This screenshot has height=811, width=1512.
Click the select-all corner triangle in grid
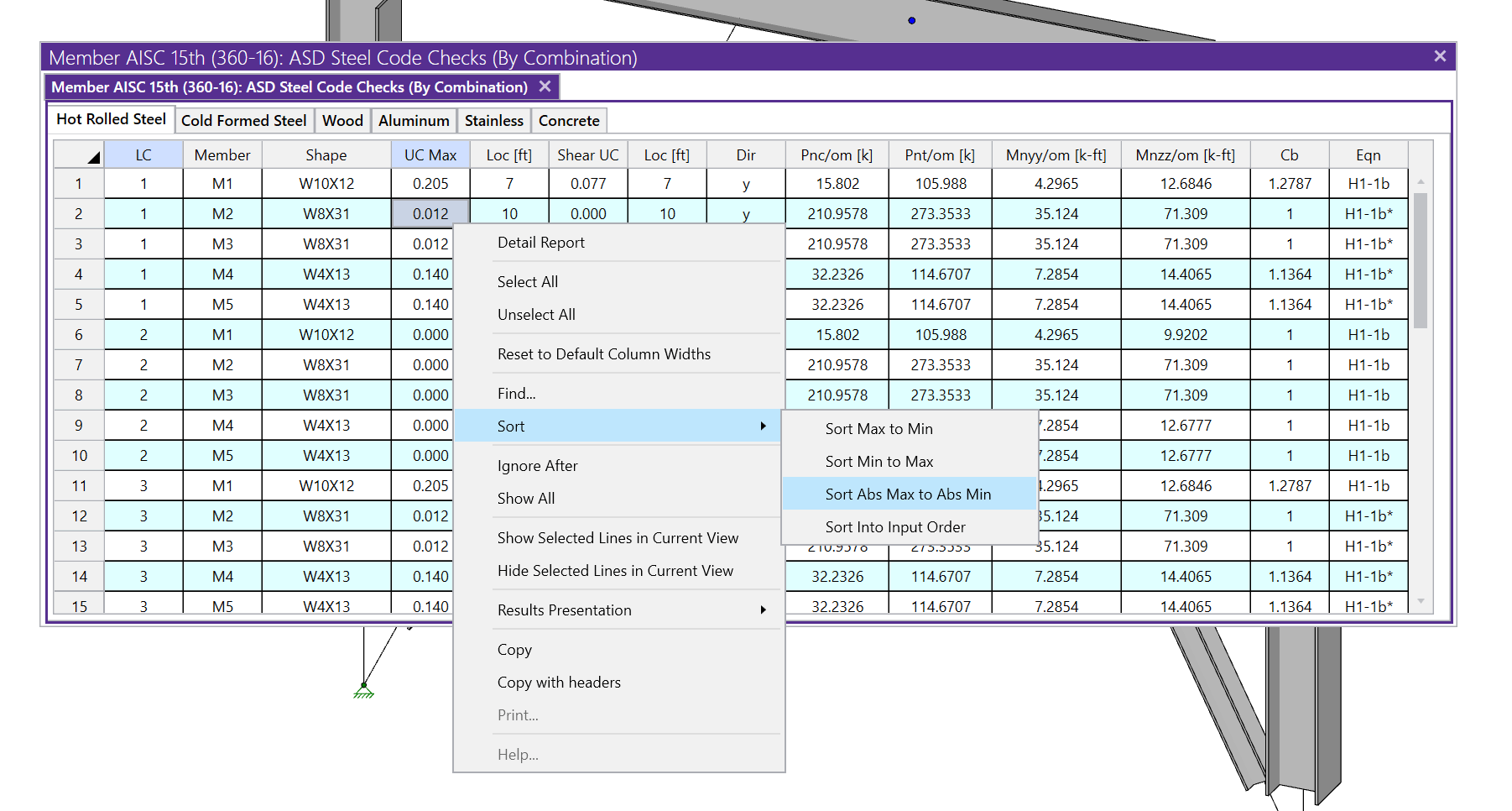tap(92, 156)
